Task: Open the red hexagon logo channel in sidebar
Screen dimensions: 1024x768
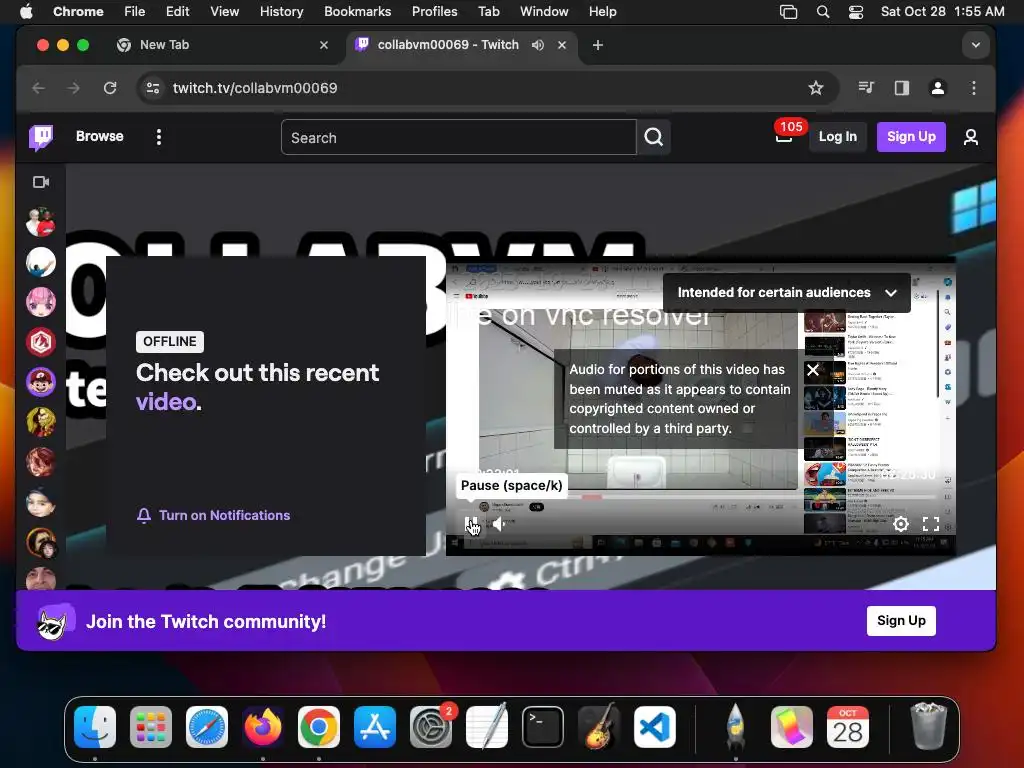Action: [40, 342]
